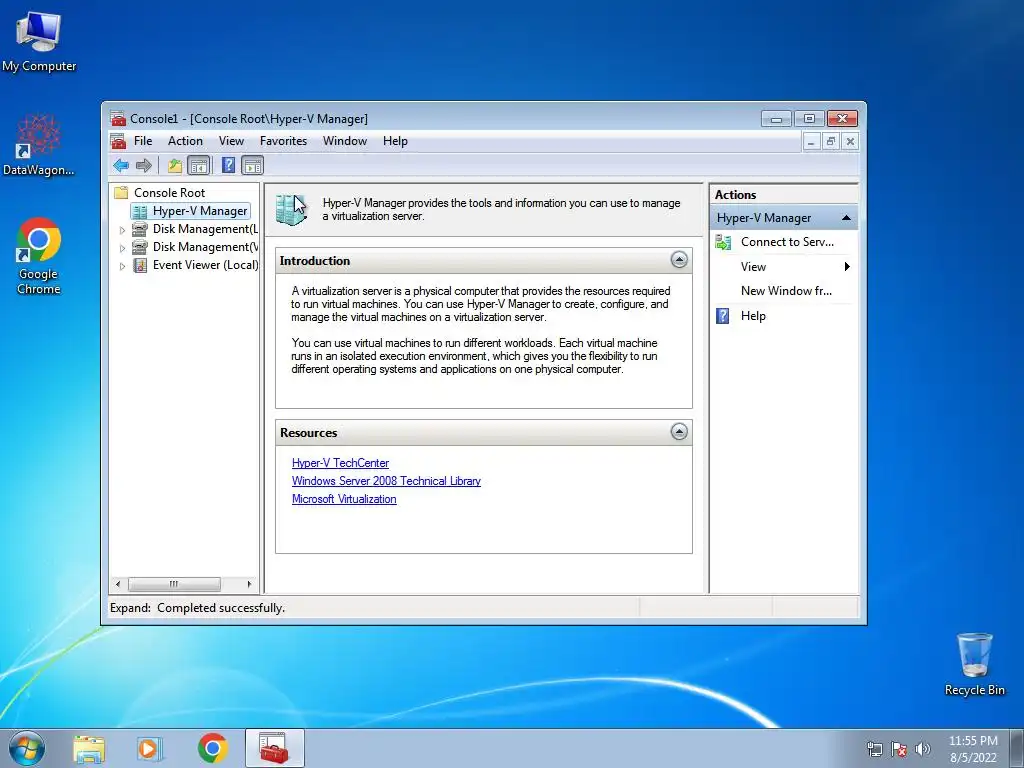Select the Disk Management(L tree node
Viewport: 1024px width, 768px height.
click(195, 229)
